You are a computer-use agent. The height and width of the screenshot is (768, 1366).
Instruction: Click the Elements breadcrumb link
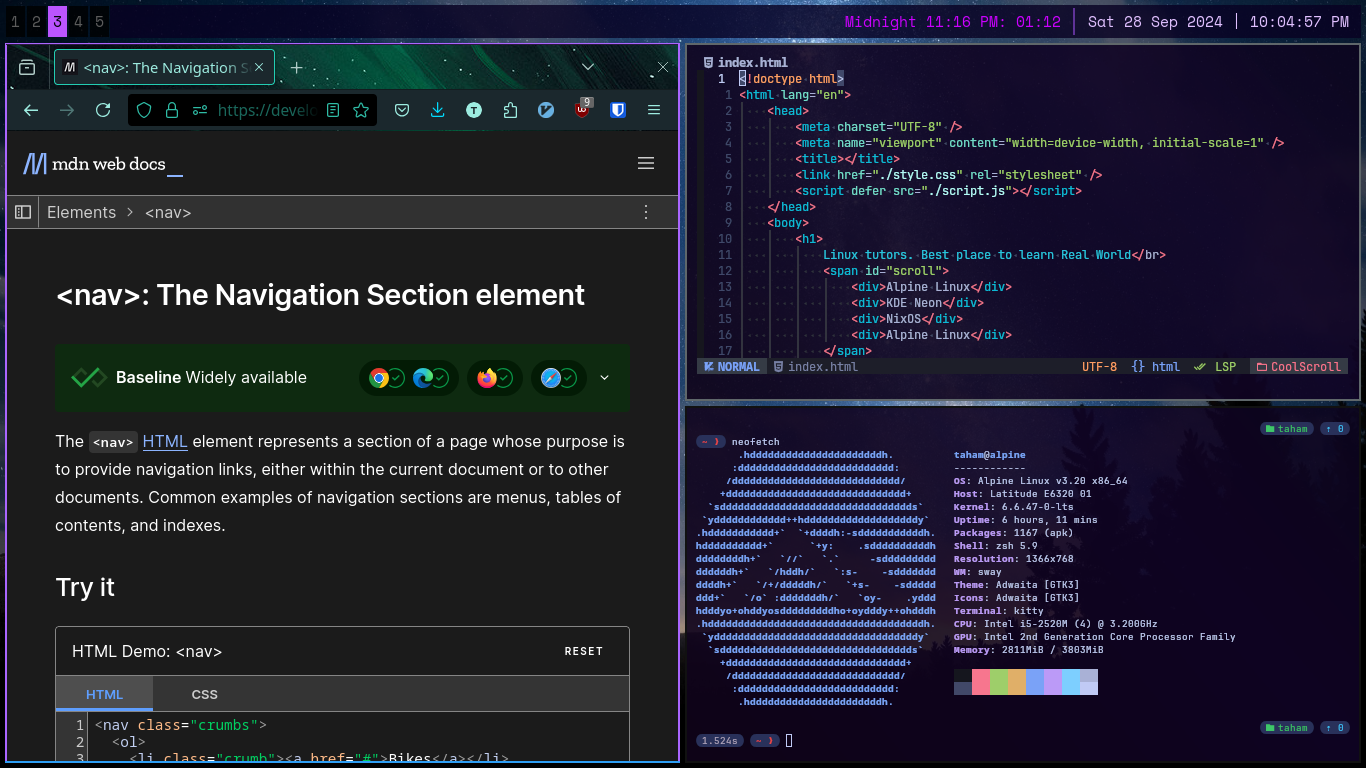pyautogui.click(x=81, y=212)
